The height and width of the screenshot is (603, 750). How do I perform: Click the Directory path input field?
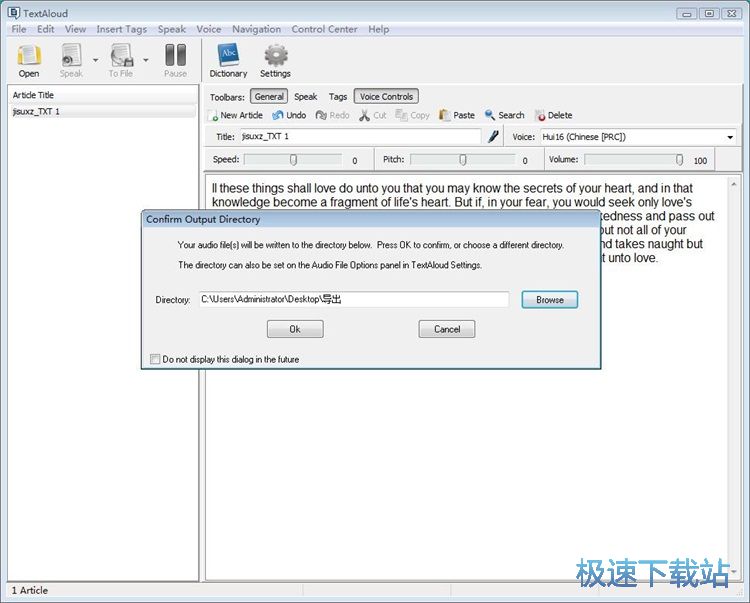354,299
